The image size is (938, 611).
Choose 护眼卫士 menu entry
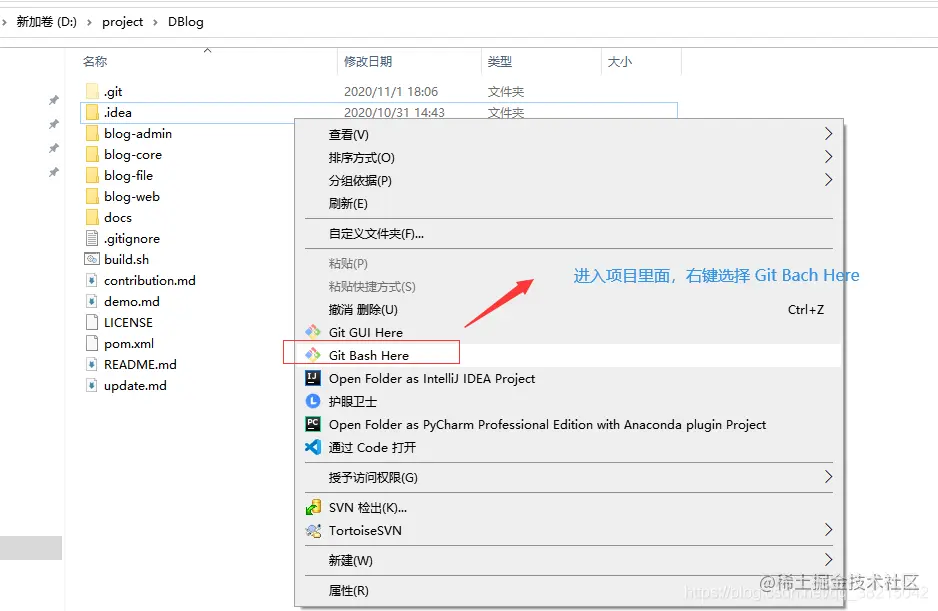coord(569,401)
